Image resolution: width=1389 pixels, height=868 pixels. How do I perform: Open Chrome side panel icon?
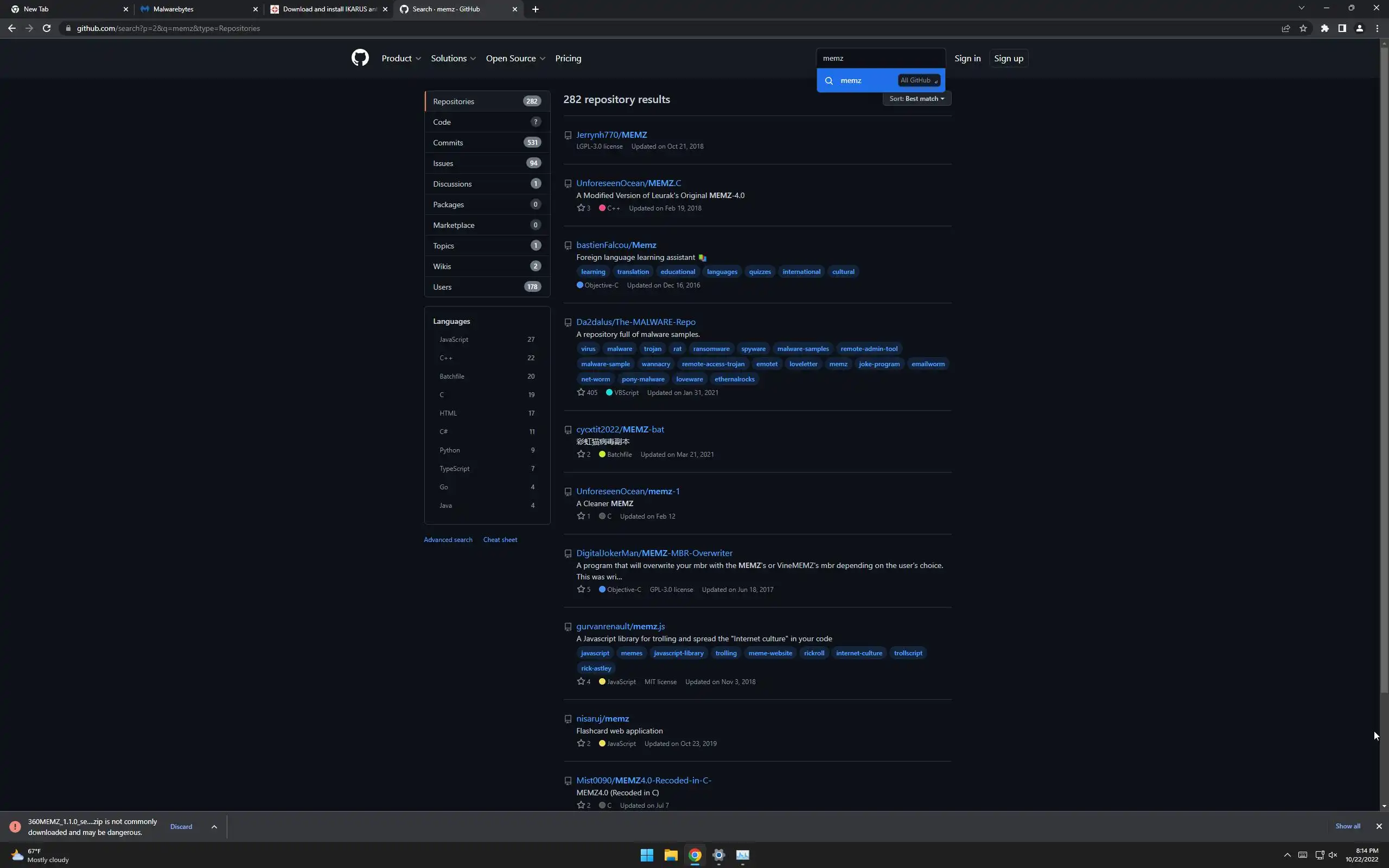(x=1342, y=28)
